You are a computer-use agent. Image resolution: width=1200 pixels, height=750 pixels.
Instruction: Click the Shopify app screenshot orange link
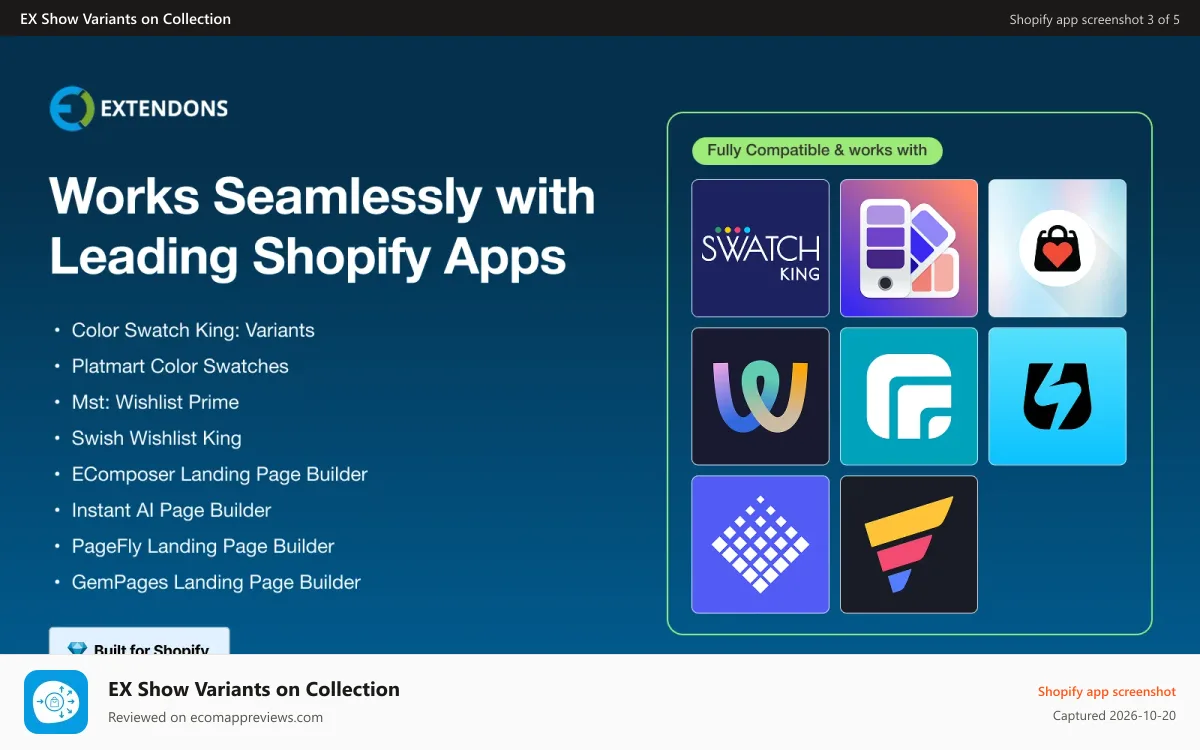pyautogui.click(x=1107, y=692)
